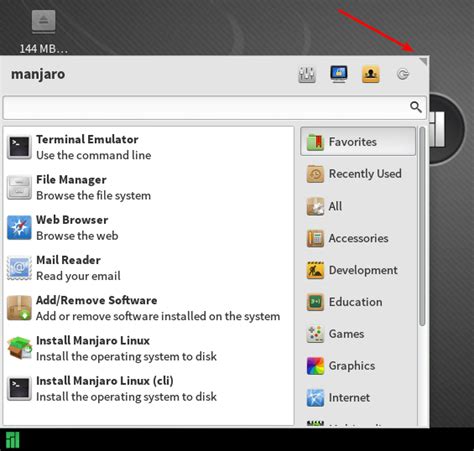Start Install Manjaro Linux entry
The image size is (474, 451).
coord(148,348)
